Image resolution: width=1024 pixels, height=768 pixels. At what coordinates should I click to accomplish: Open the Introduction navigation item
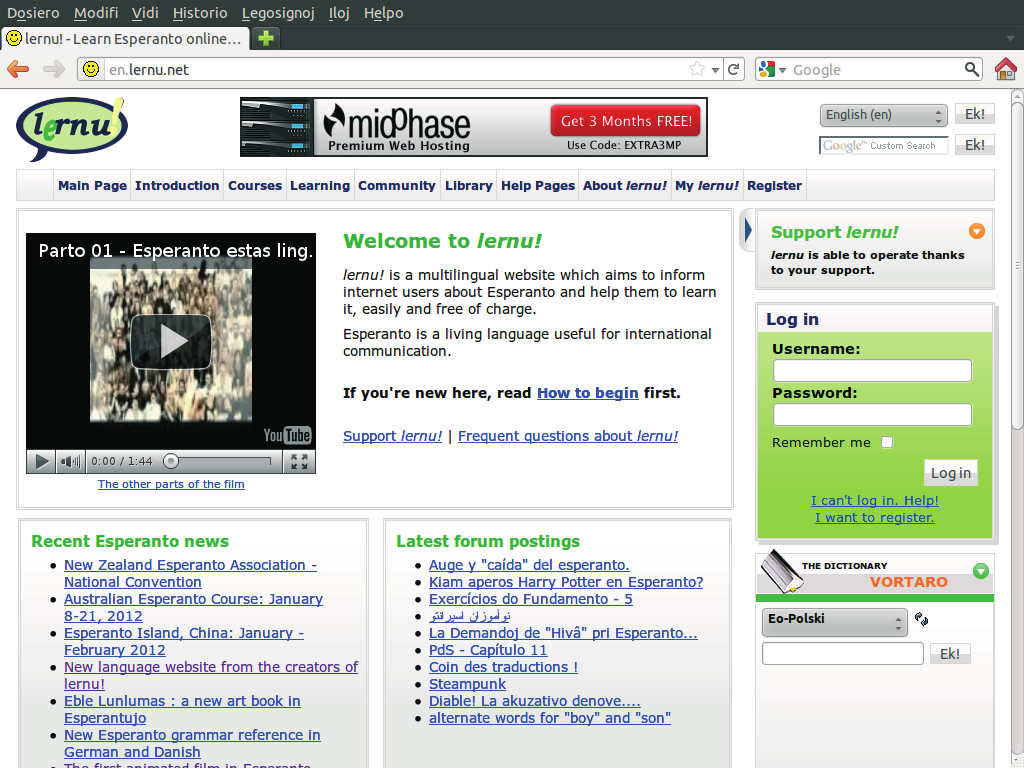coord(177,185)
